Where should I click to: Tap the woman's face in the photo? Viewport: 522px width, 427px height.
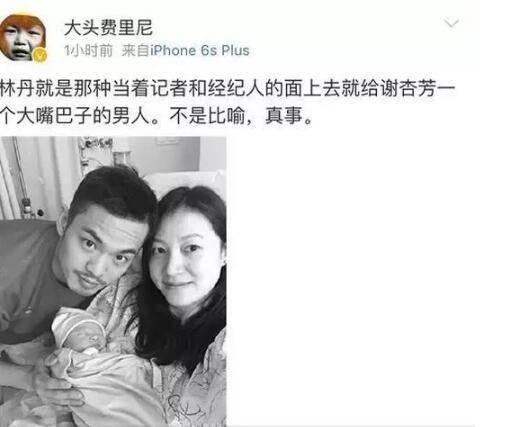coord(187,258)
